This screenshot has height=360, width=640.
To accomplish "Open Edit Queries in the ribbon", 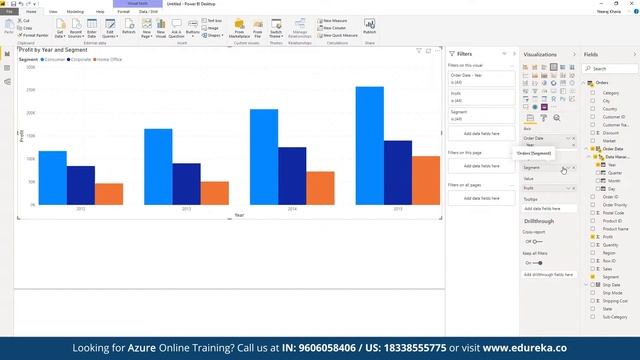I will point(110,28).
